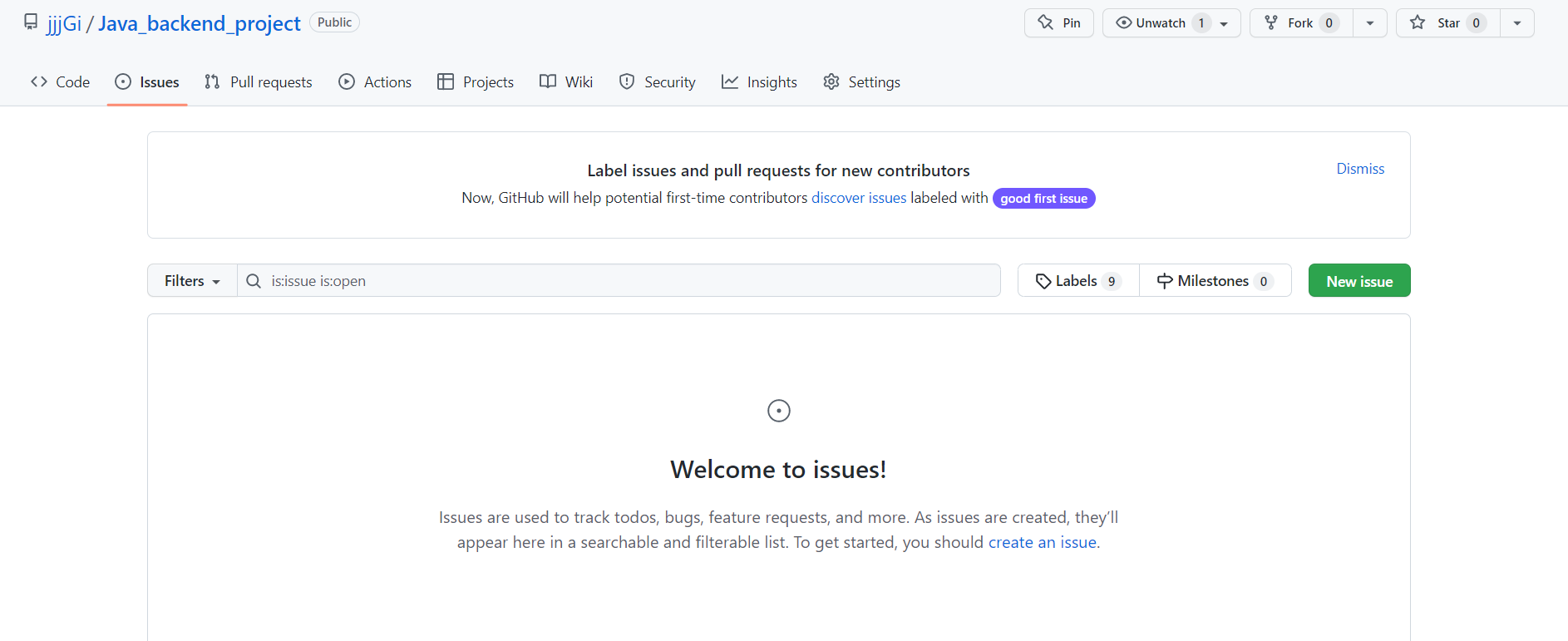Viewport: 1568px width, 641px height.
Task: Star this repository
Action: tap(1447, 23)
